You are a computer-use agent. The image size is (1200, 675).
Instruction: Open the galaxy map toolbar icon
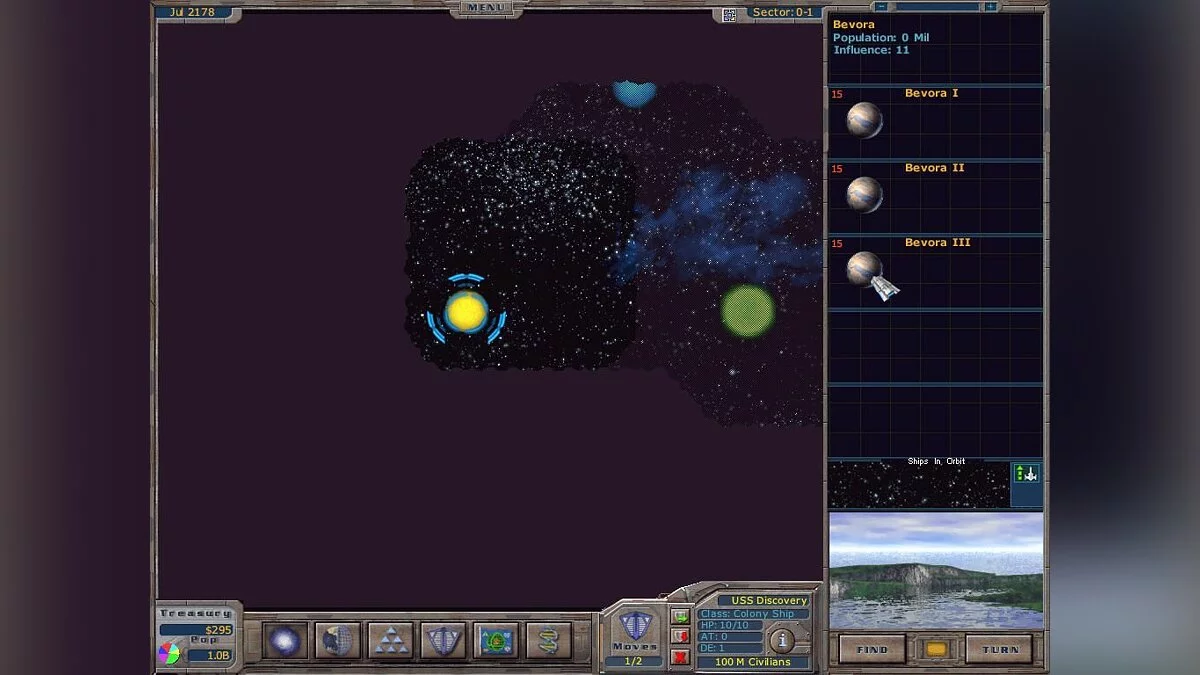tap(285, 640)
